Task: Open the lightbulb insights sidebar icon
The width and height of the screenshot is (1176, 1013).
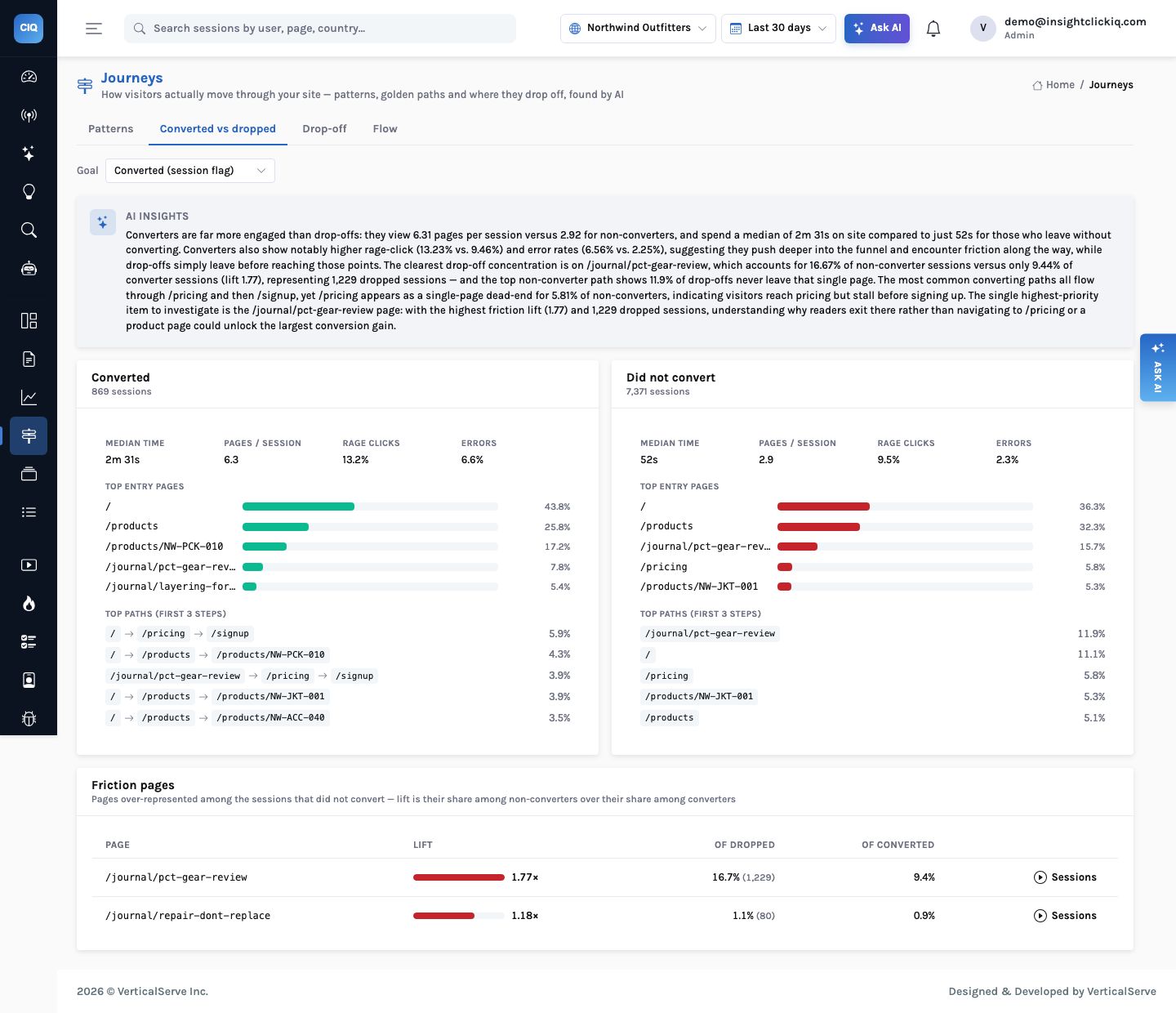Action: (29, 192)
